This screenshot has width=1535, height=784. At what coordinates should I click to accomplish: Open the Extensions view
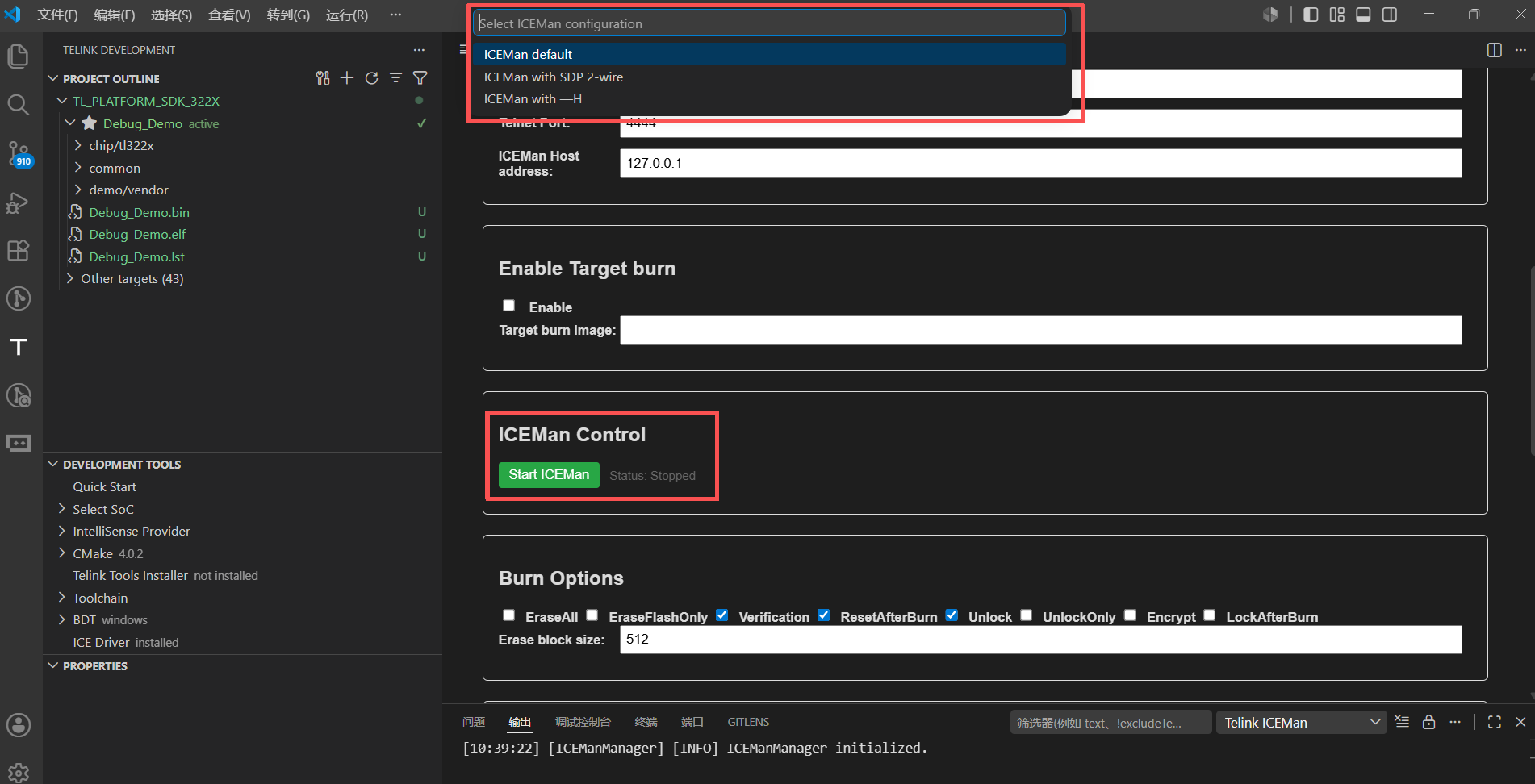pos(18,251)
